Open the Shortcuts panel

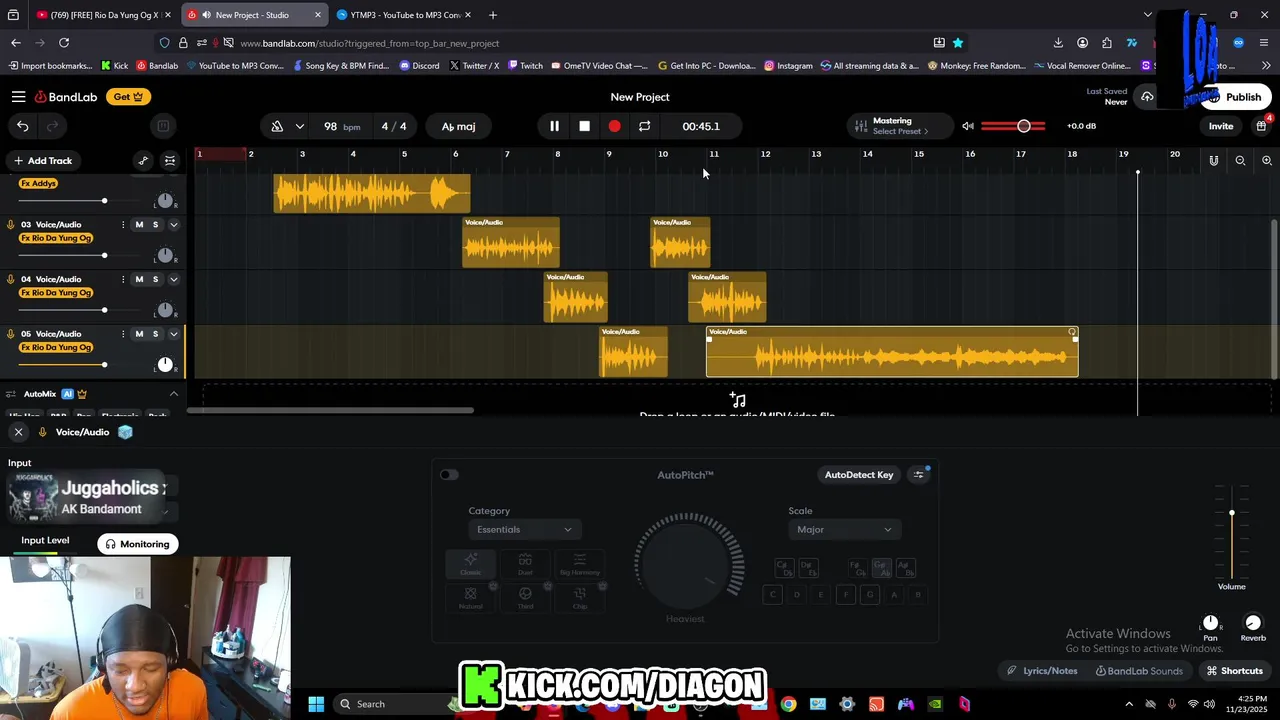click(1234, 671)
